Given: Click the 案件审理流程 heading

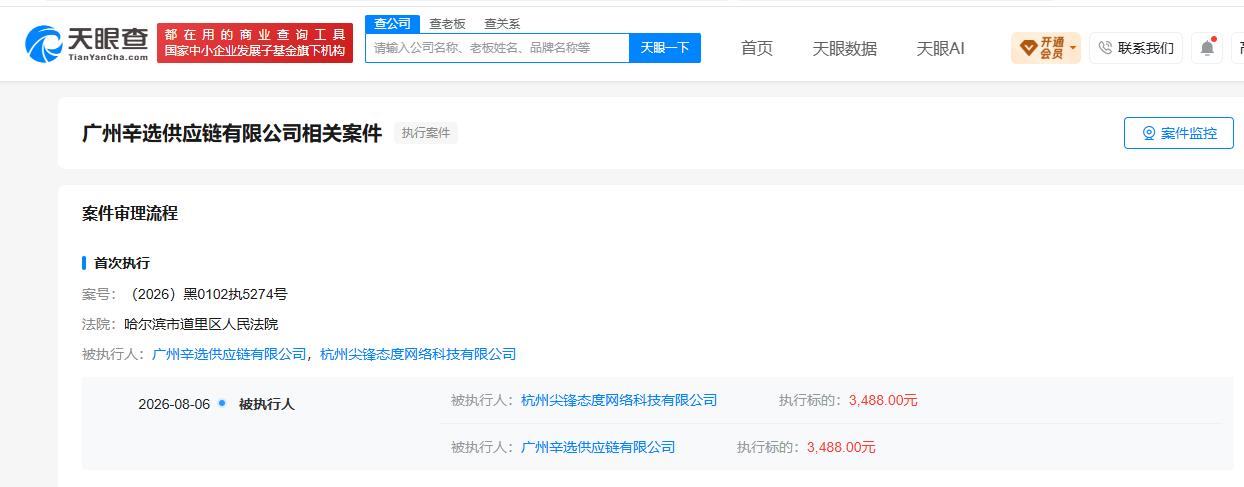Looking at the screenshot, I should click(130, 213).
